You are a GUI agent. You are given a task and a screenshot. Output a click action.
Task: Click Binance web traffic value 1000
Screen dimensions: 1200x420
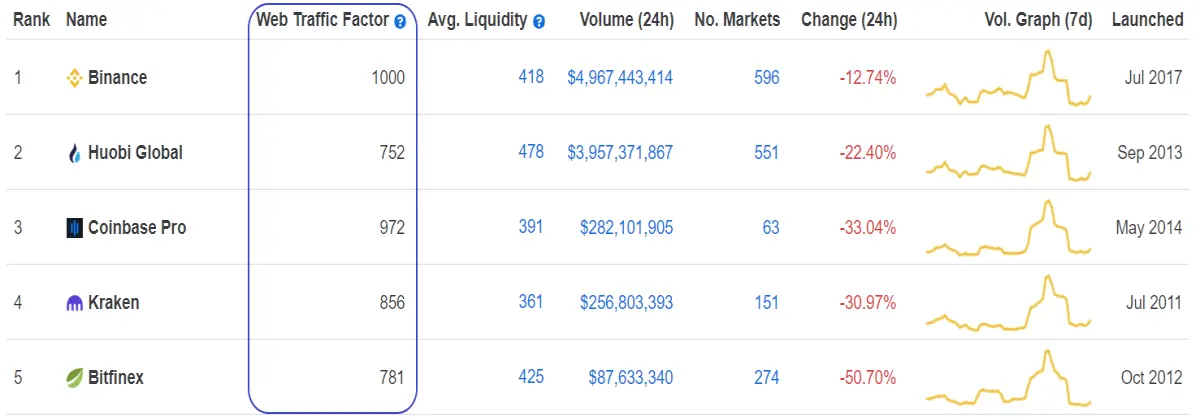tap(387, 77)
